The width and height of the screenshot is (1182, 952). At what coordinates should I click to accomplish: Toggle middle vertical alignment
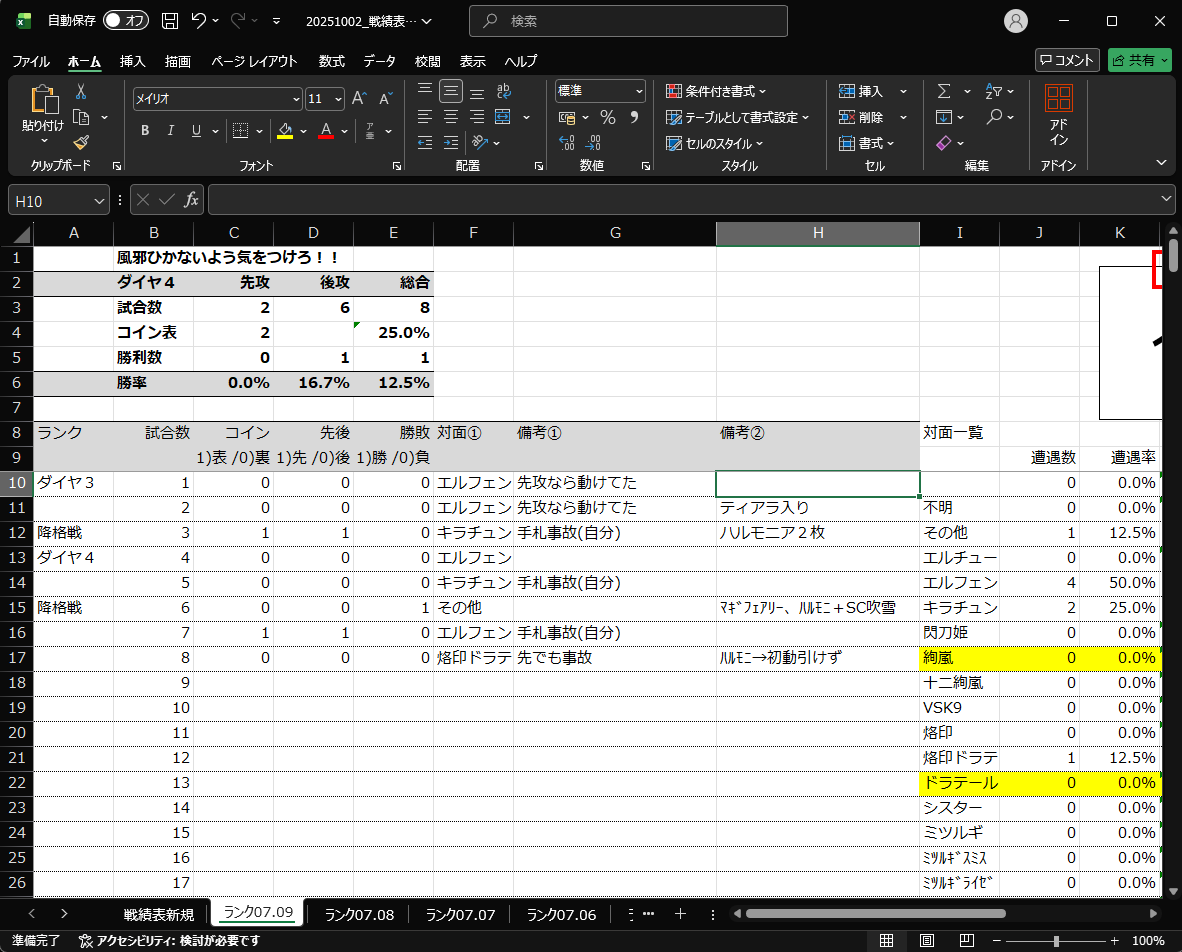(x=451, y=92)
